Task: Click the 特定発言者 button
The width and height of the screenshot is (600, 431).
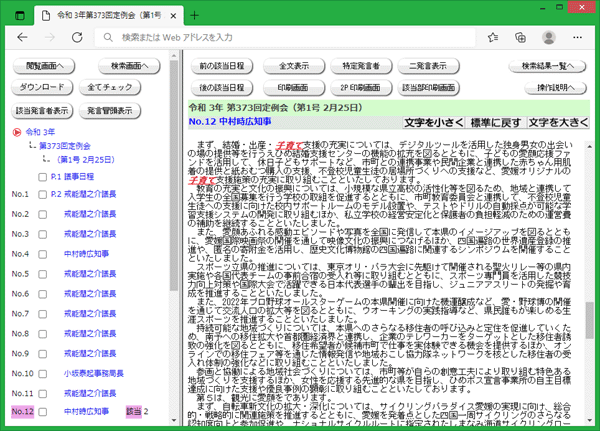Action: coord(361,66)
